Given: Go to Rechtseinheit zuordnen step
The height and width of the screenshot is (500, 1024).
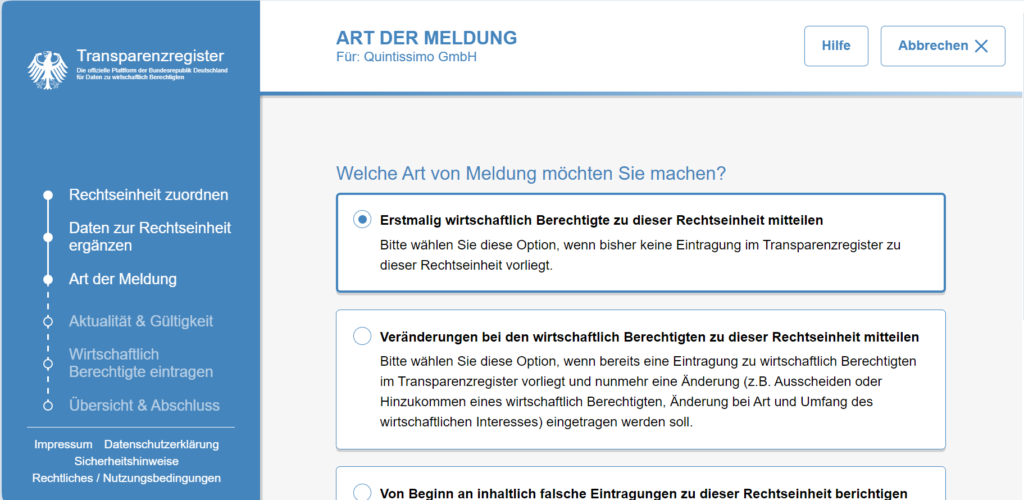Looking at the screenshot, I should pyautogui.click(x=148, y=195).
